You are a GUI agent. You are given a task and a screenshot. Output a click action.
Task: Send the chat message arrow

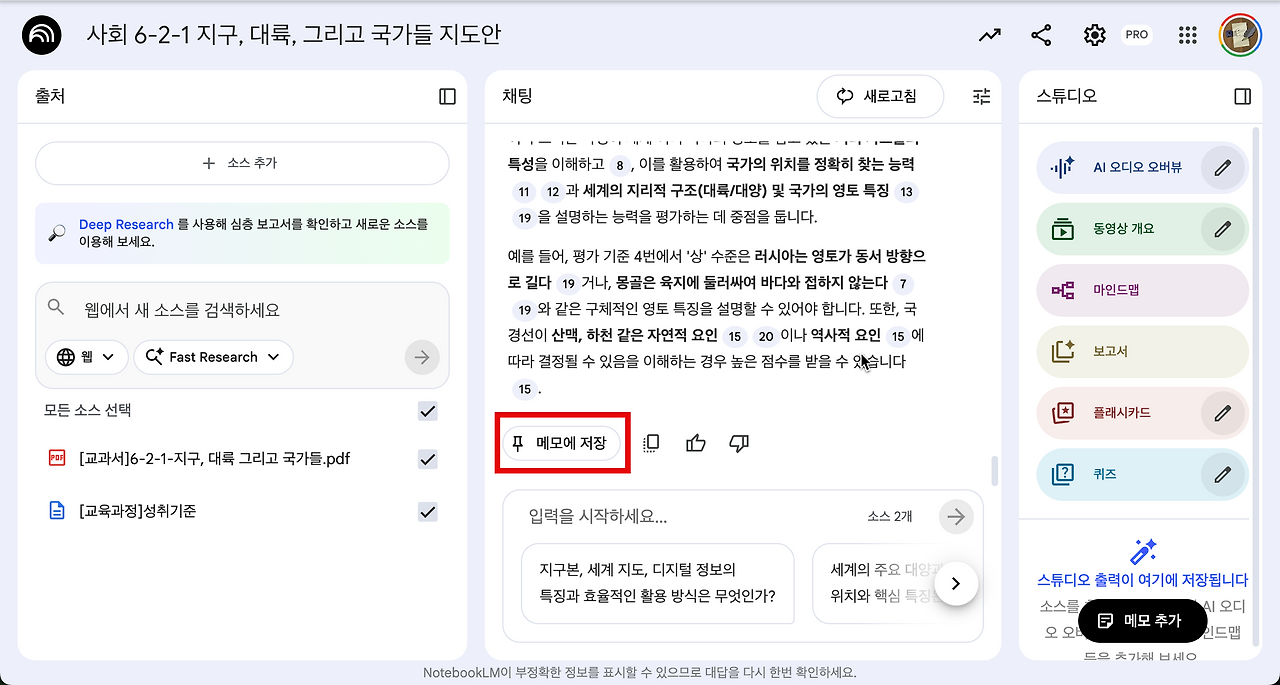[957, 516]
